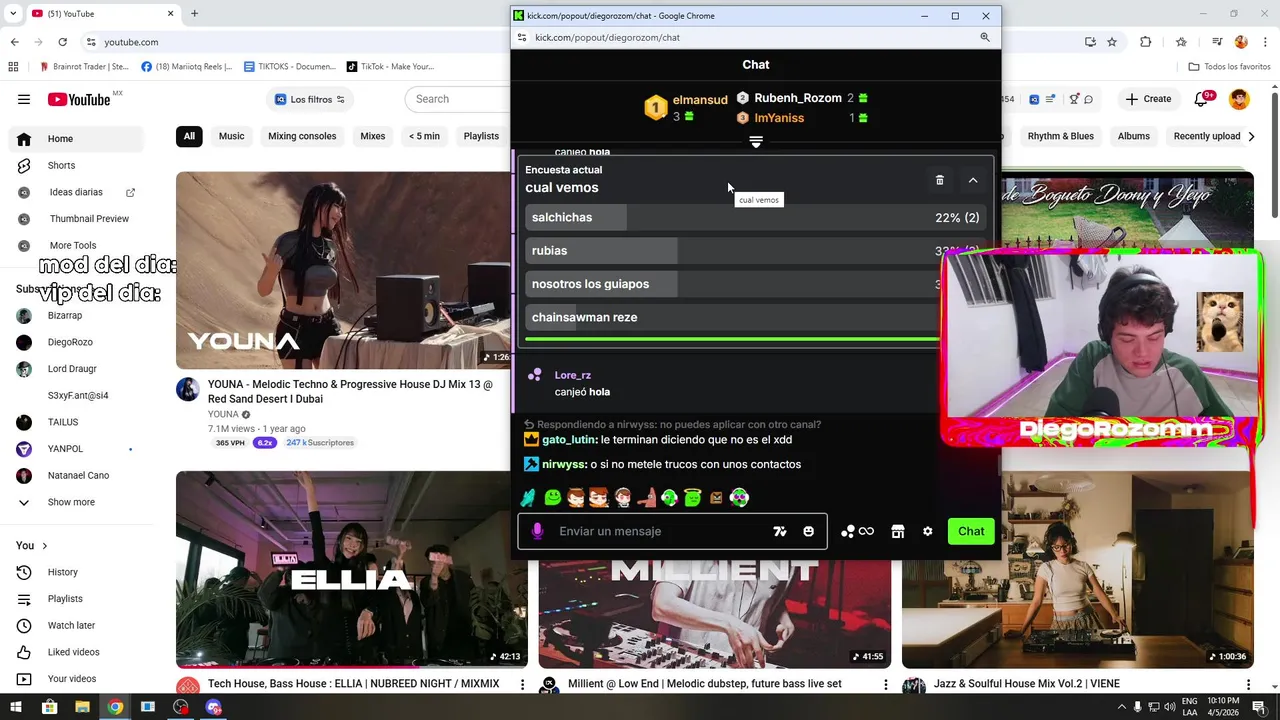Open YOUNA Melodic Techno video thumbnail
Viewport: 1280px width, 720px height.
[343, 270]
